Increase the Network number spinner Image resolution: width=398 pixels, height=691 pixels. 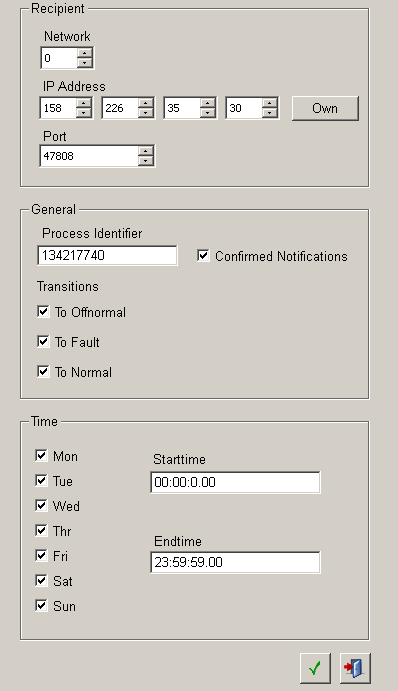click(85, 53)
